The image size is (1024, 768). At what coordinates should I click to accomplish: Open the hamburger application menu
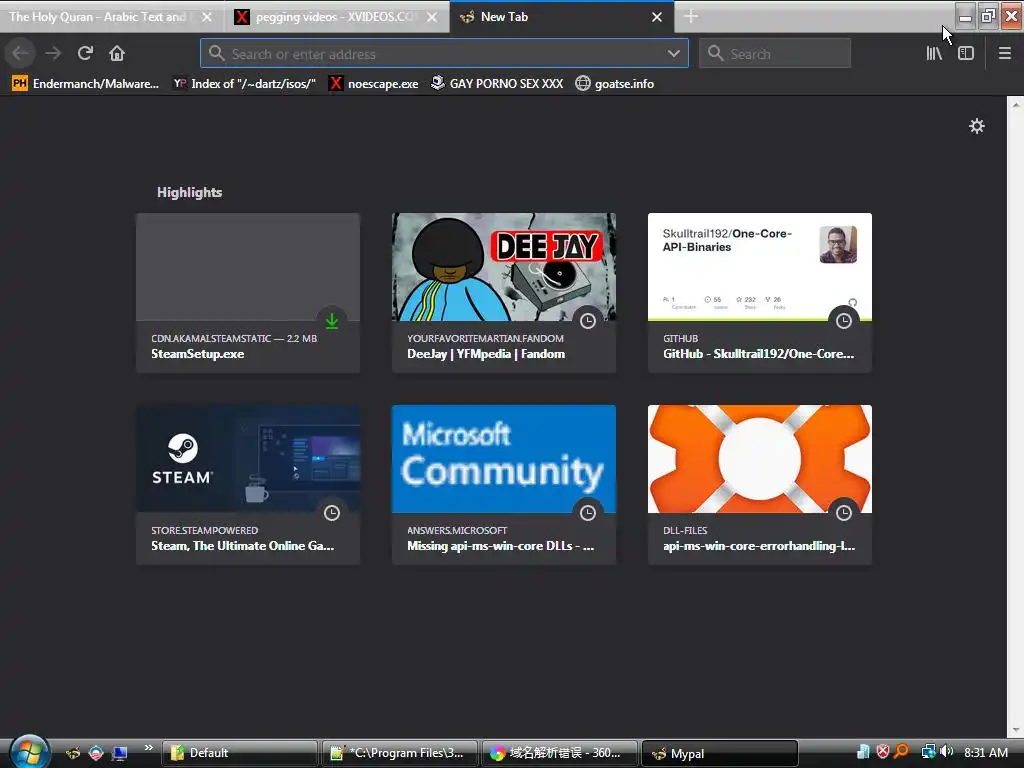(1004, 53)
